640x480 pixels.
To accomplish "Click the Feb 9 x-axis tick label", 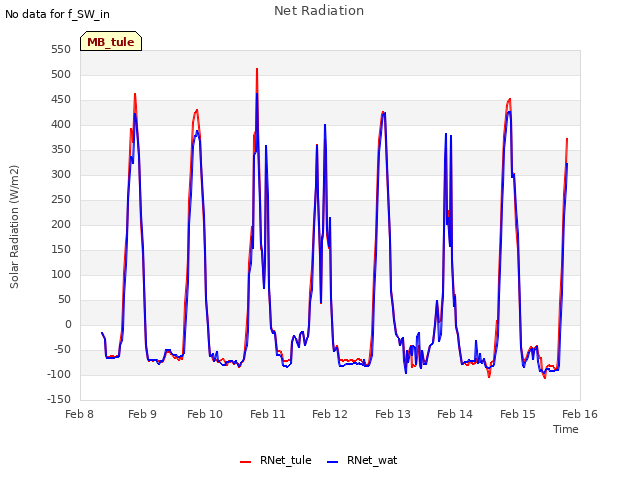I will click(142, 414).
